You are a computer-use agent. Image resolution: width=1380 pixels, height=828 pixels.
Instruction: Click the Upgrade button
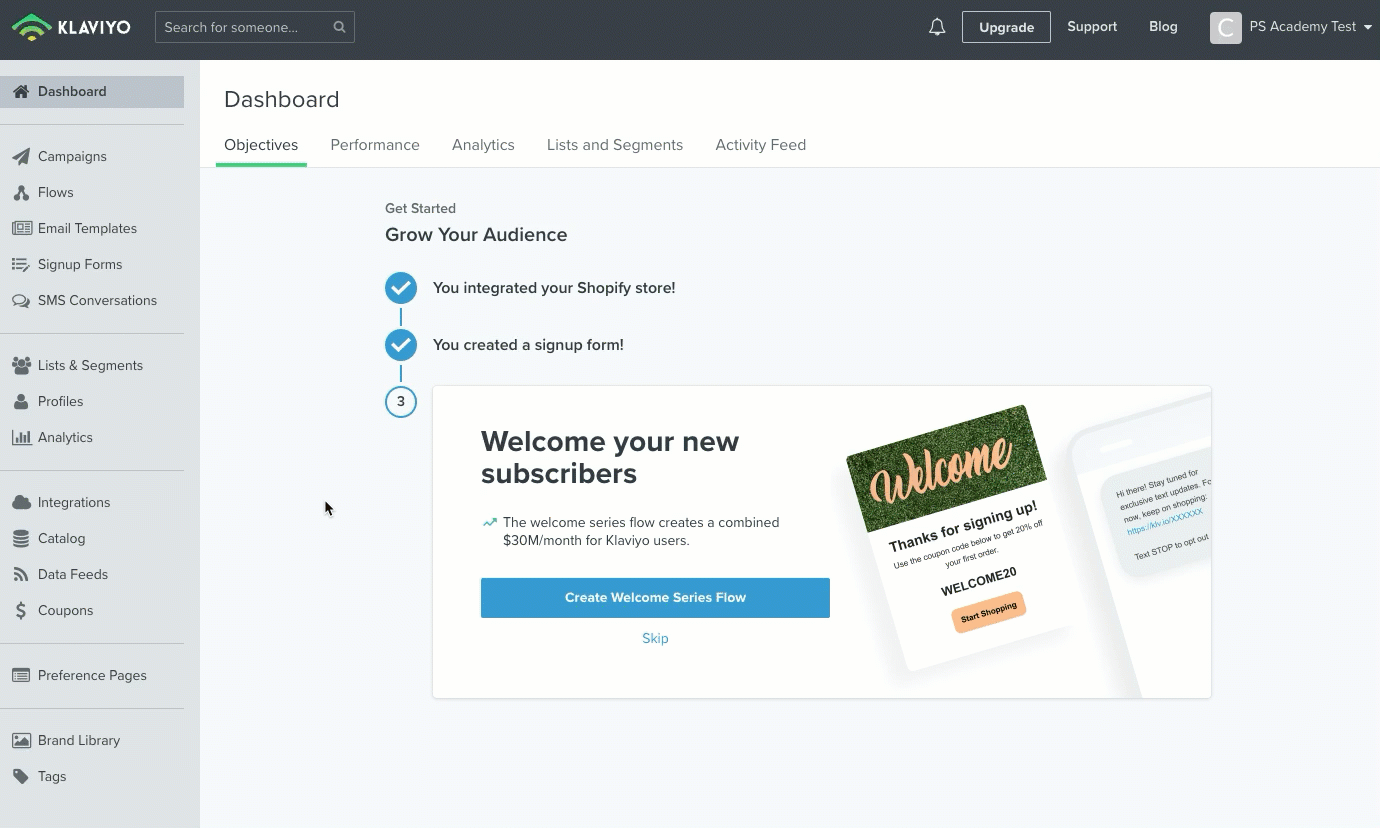1006,27
